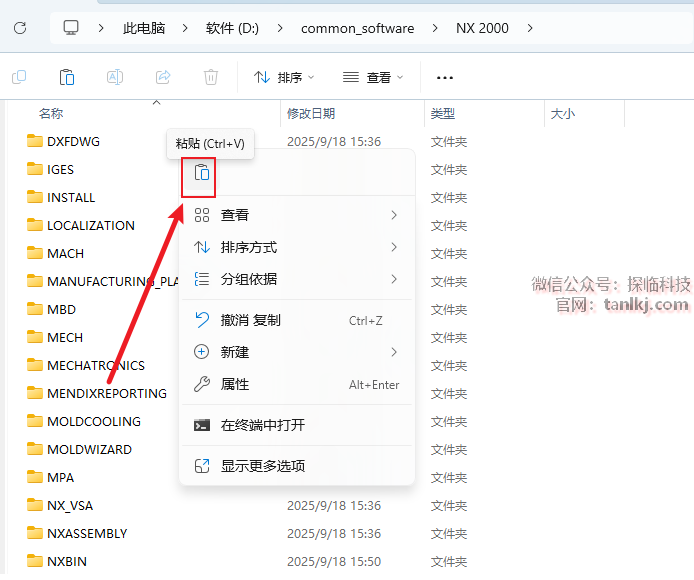The image size is (694, 580).
Task: Sort by 修改日期 column header
Action: point(311,114)
